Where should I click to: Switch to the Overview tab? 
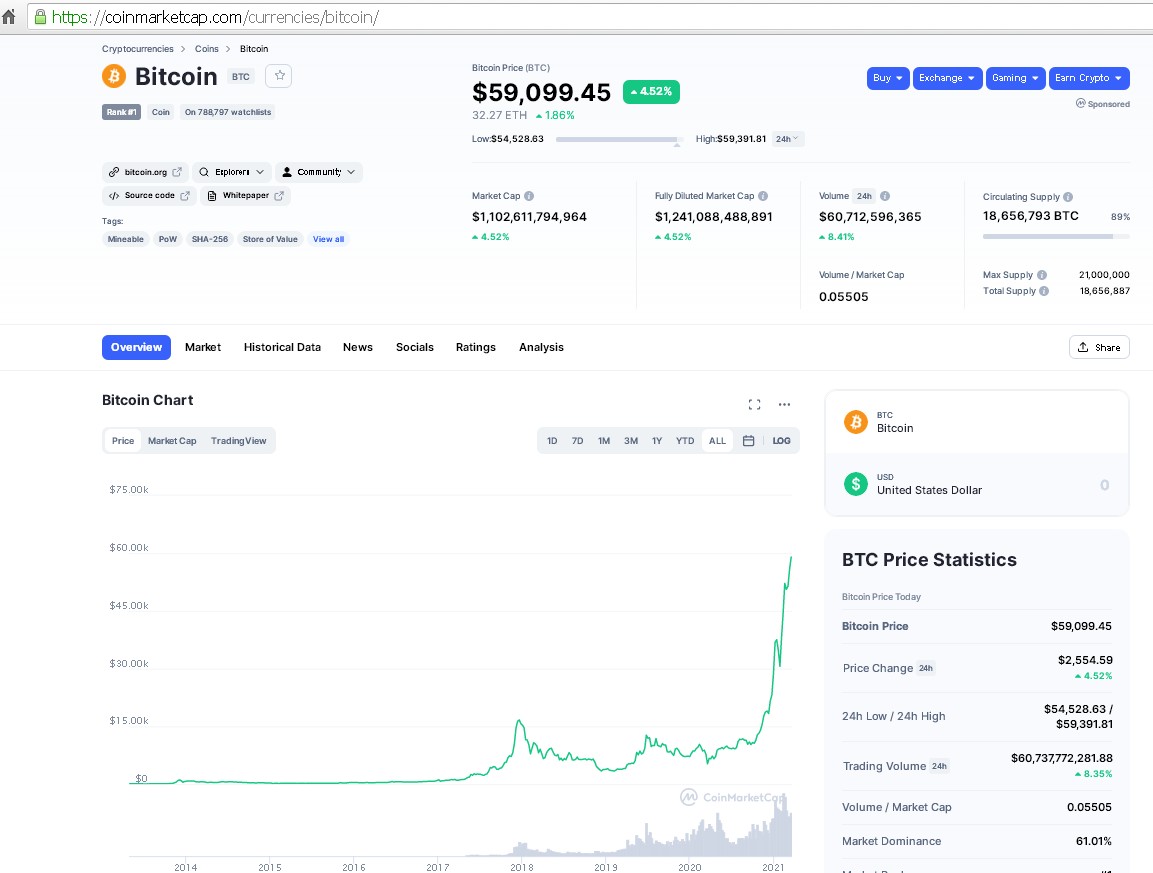click(x=136, y=347)
